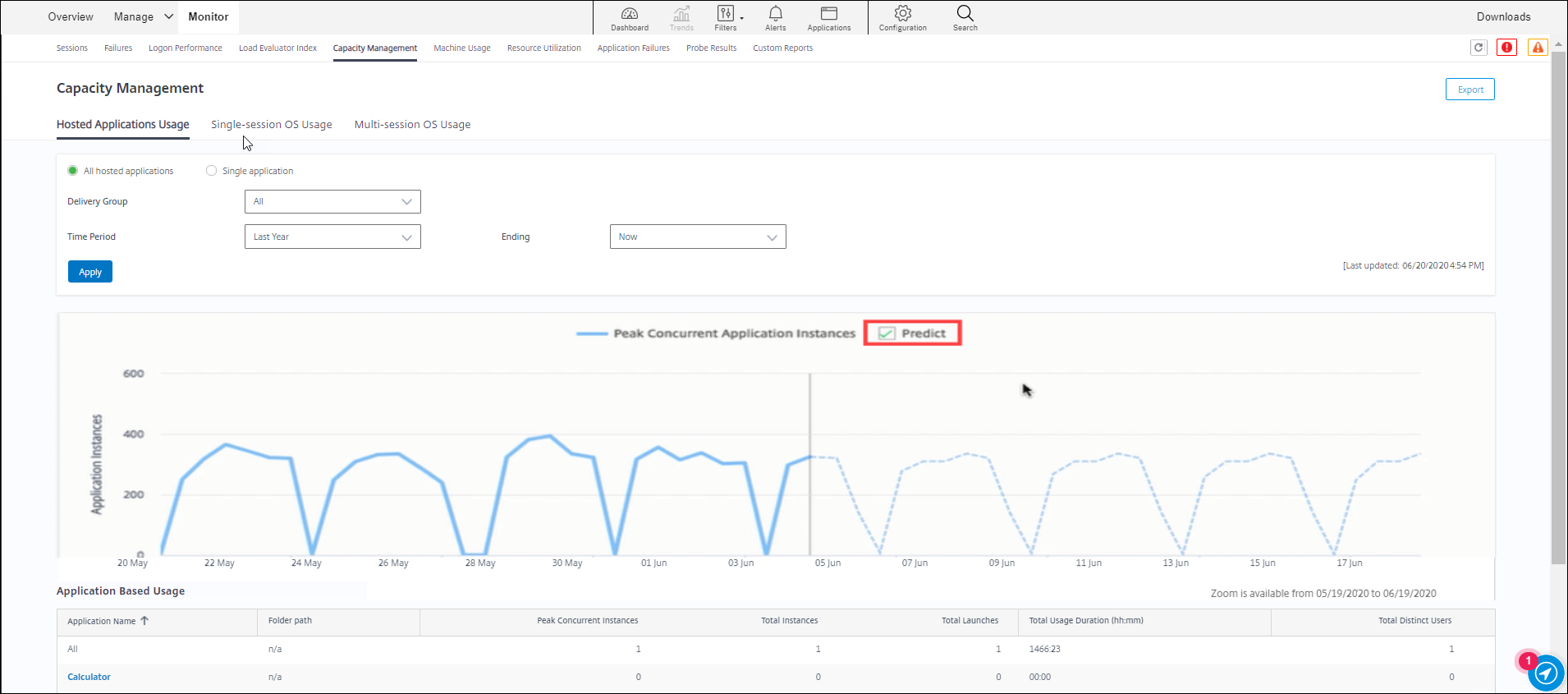Viewport: 1568px width, 694px height.
Task: Click the Peak Concurrent Application Instances legend
Action: (716, 333)
